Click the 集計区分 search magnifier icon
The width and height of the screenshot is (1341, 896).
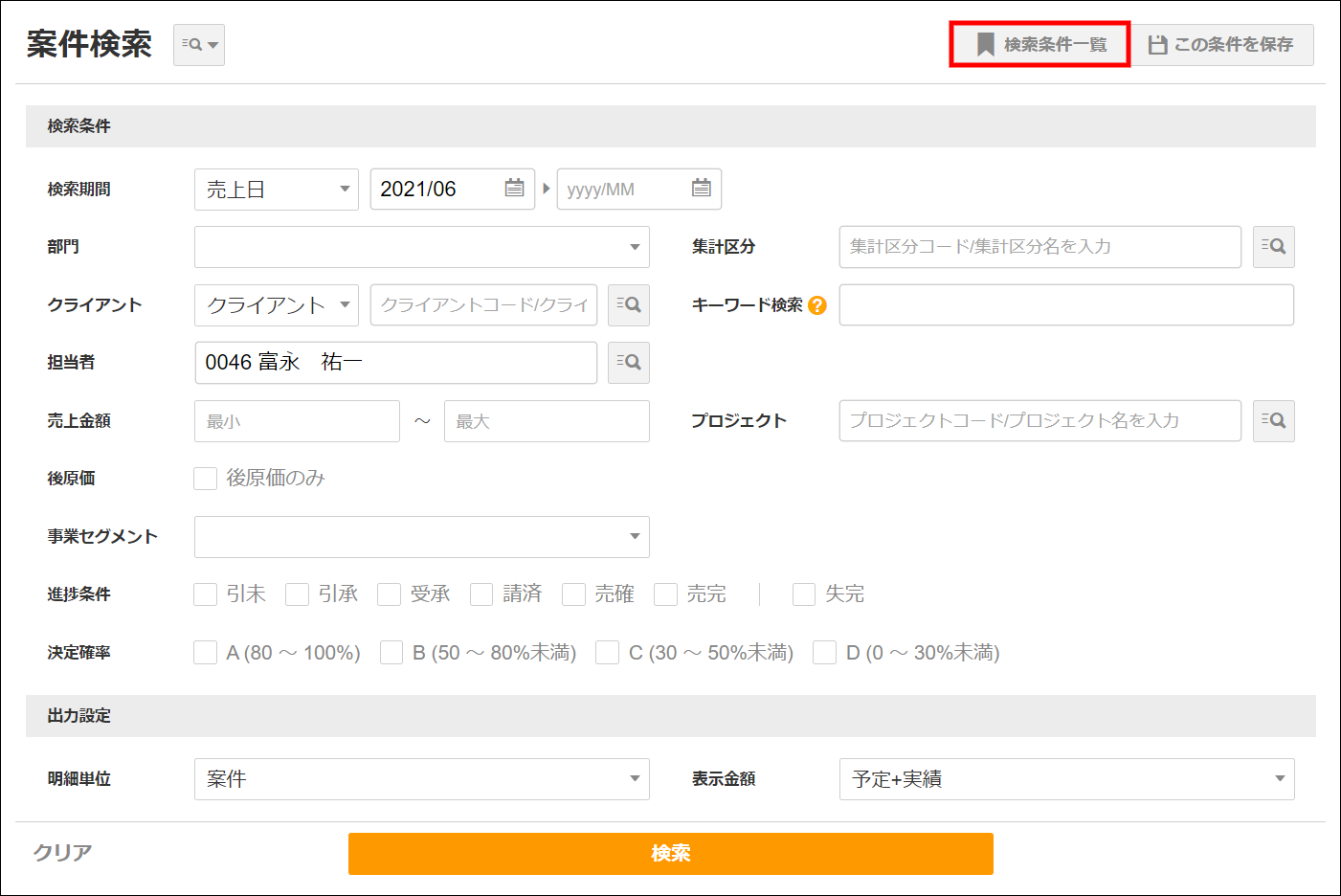(x=1273, y=247)
